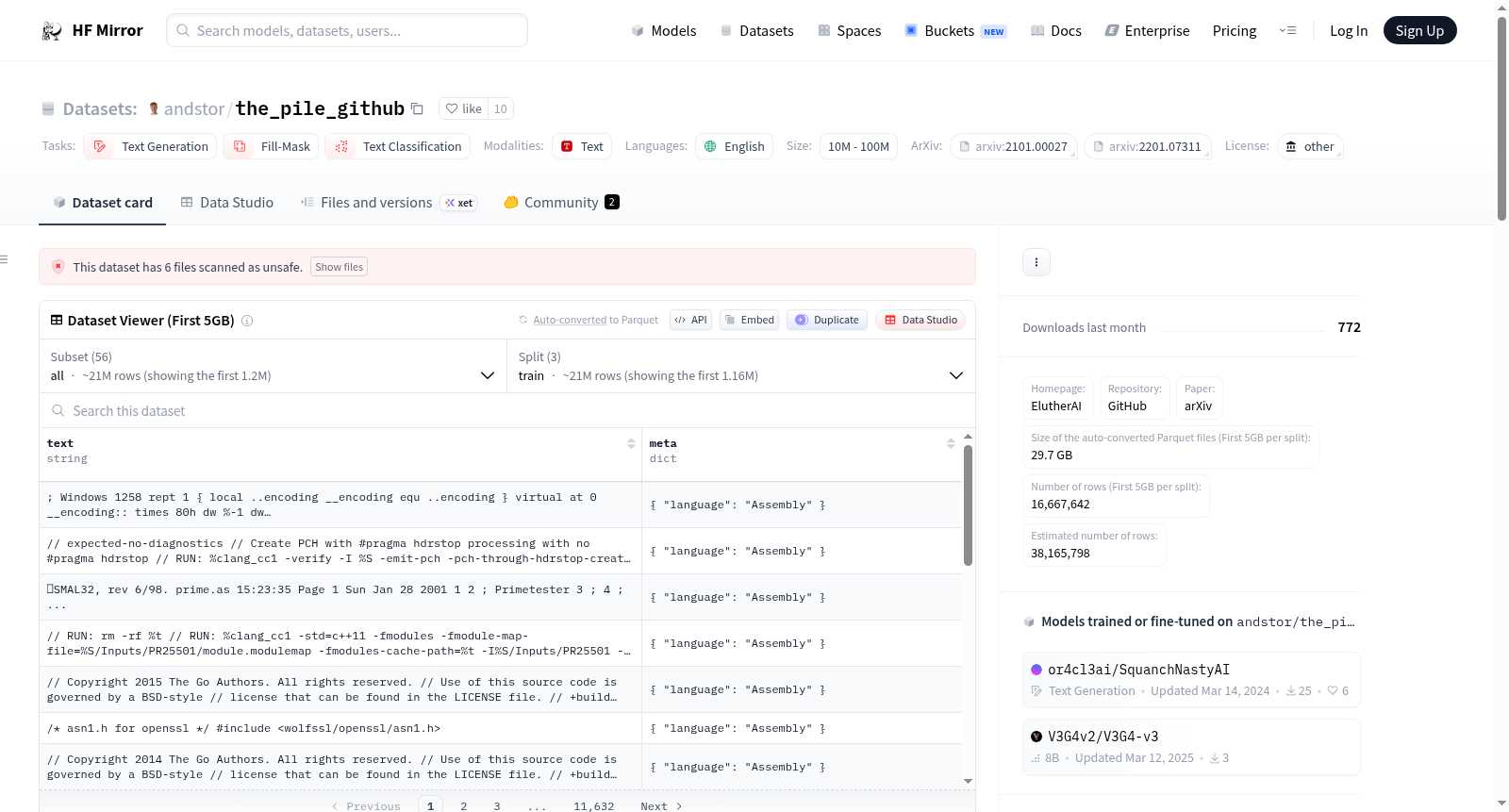Click the like count 10
Screen dimensions: 1509x812
click(x=501, y=108)
